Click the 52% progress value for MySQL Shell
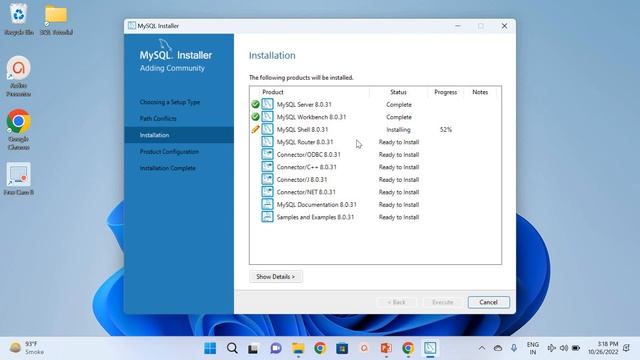Image resolution: width=640 pixels, height=360 pixels. point(446,129)
